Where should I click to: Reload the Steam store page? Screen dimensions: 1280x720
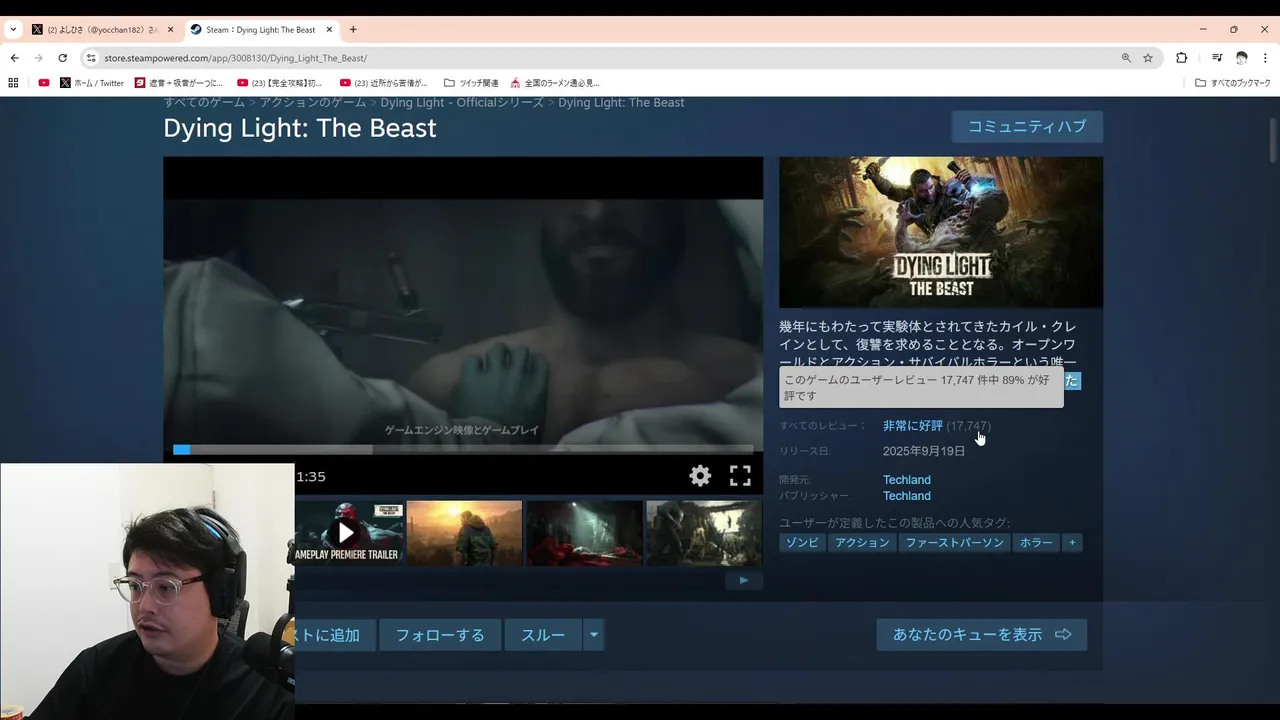[x=62, y=58]
